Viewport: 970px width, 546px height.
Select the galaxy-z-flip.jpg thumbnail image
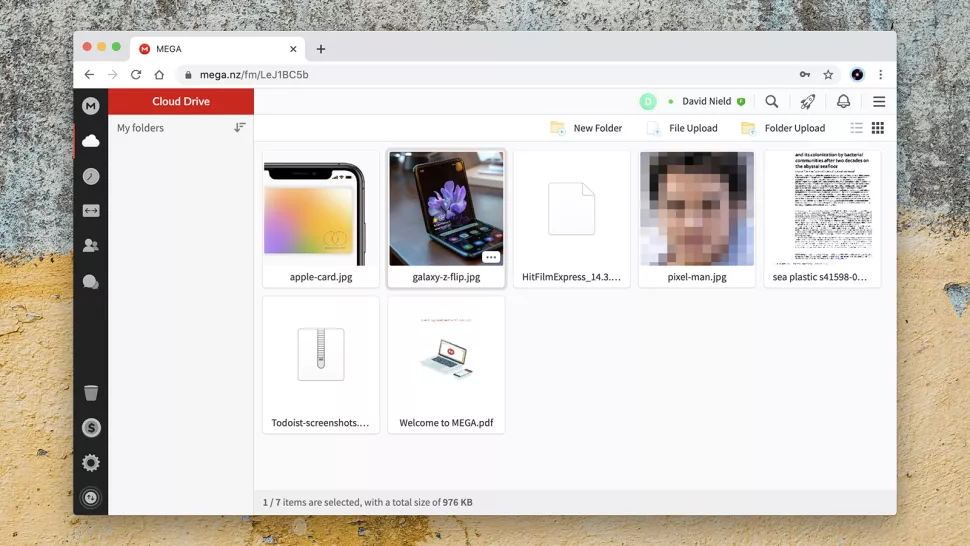click(446, 209)
